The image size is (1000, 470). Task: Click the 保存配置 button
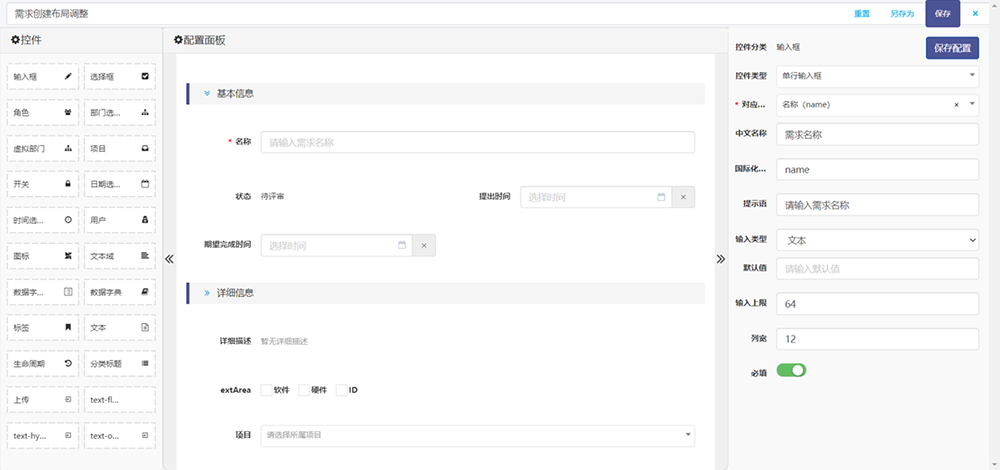pos(952,48)
